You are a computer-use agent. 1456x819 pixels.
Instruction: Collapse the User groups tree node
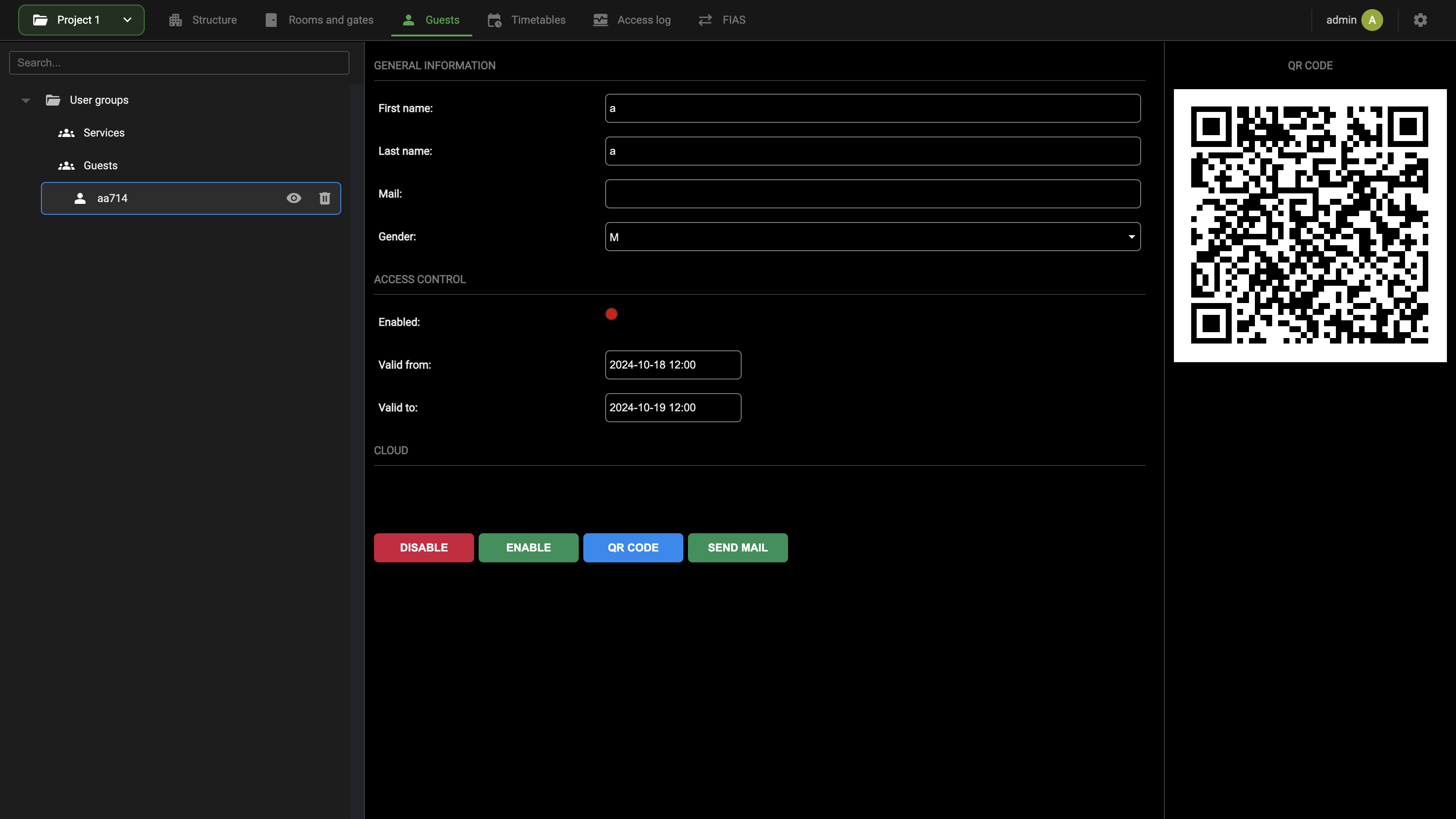point(25,101)
